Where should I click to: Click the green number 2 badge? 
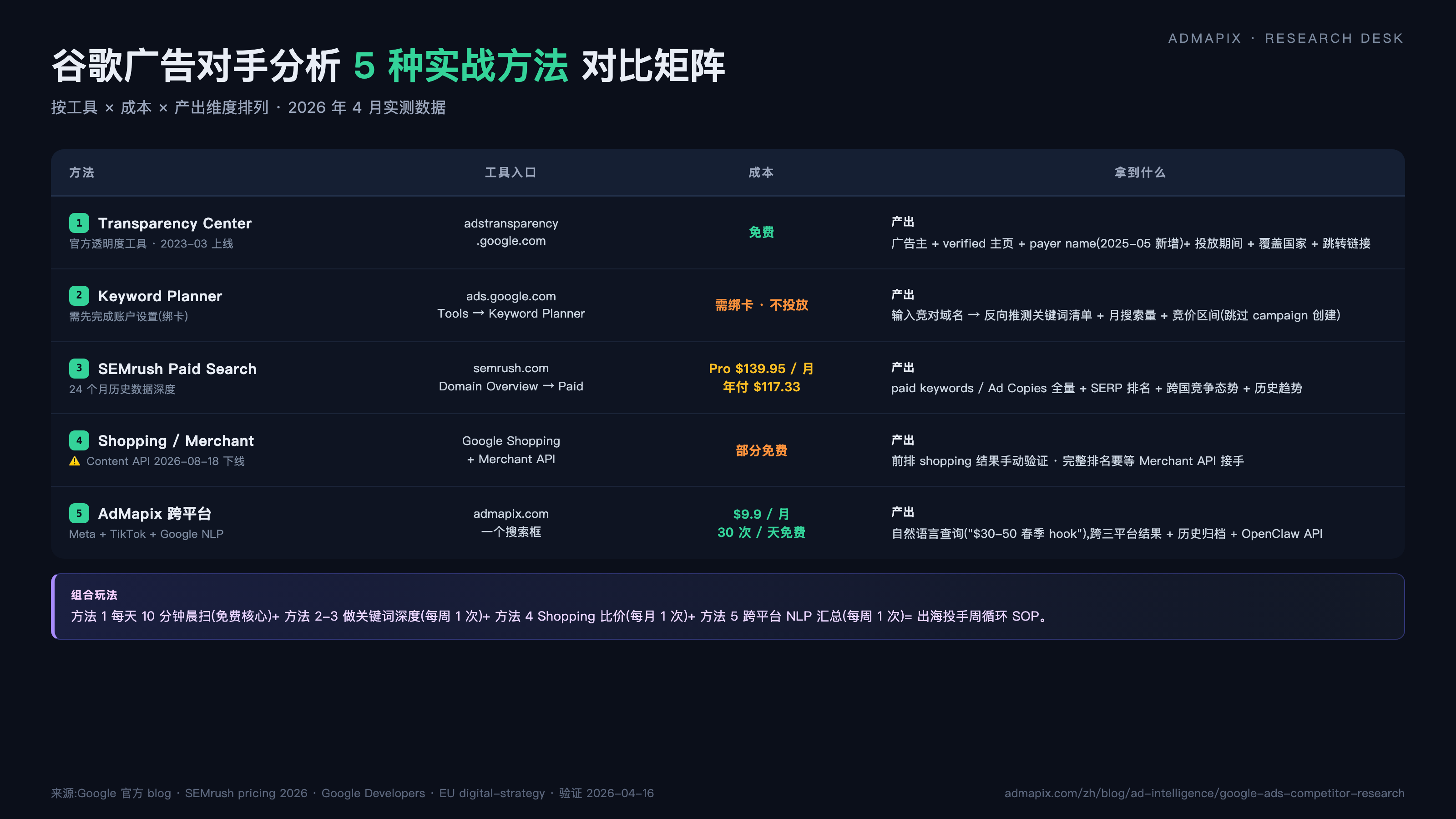79,296
